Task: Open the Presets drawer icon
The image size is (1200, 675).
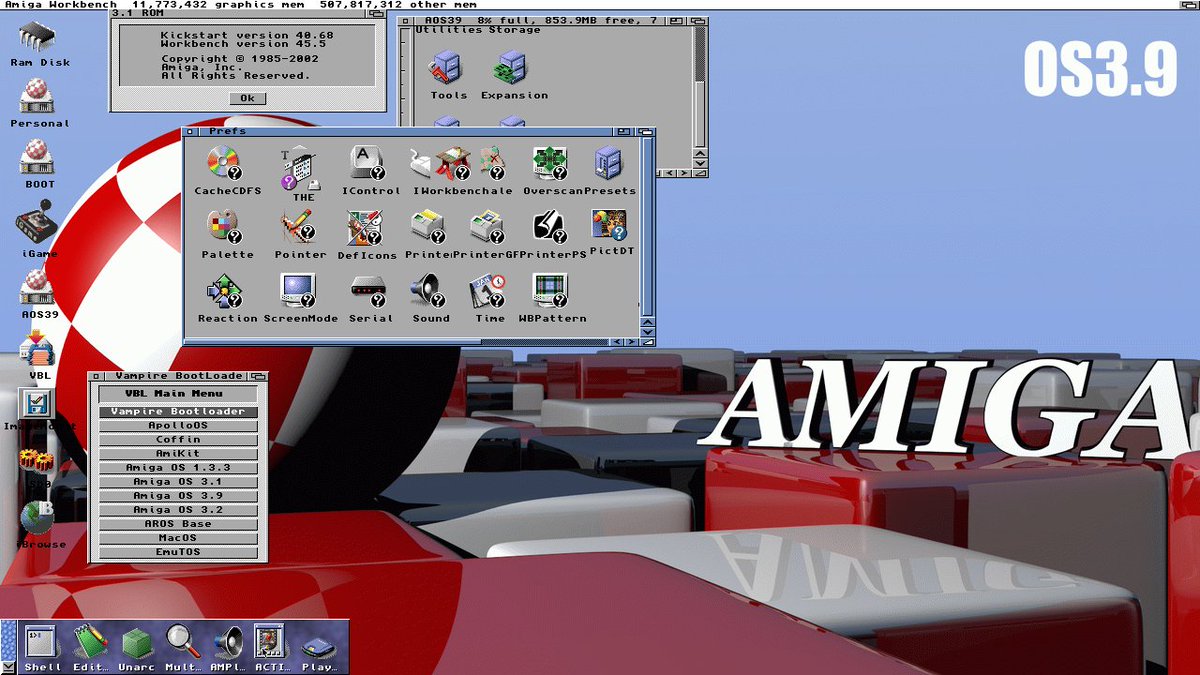Action: (609, 161)
